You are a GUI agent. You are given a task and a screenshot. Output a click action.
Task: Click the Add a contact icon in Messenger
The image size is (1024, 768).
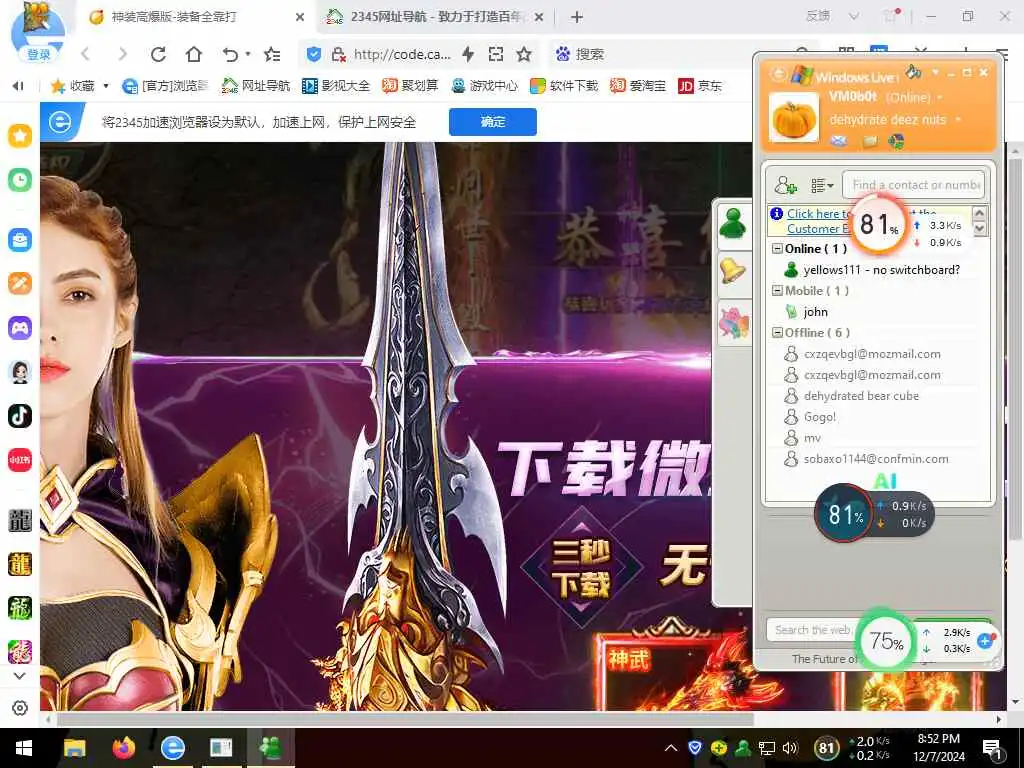coord(786,185)
